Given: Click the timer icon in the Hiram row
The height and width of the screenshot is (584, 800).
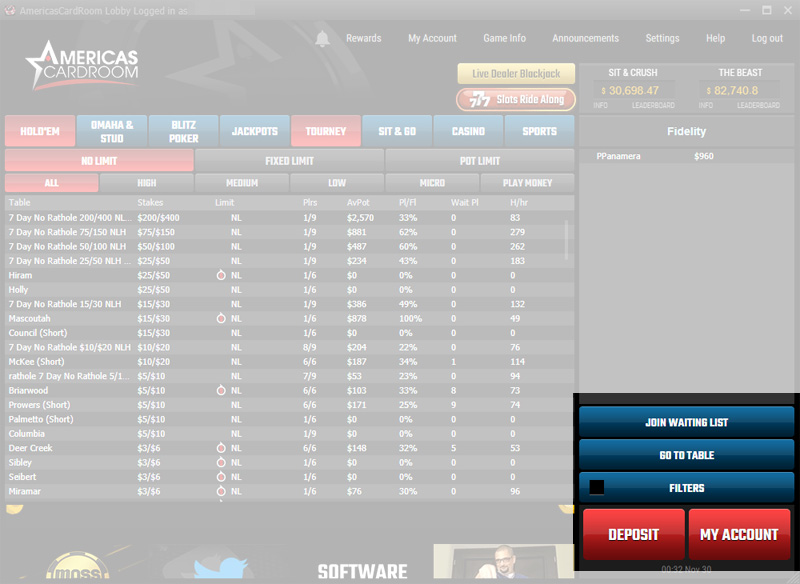Looking at the screenshot, I should (221, 275).
